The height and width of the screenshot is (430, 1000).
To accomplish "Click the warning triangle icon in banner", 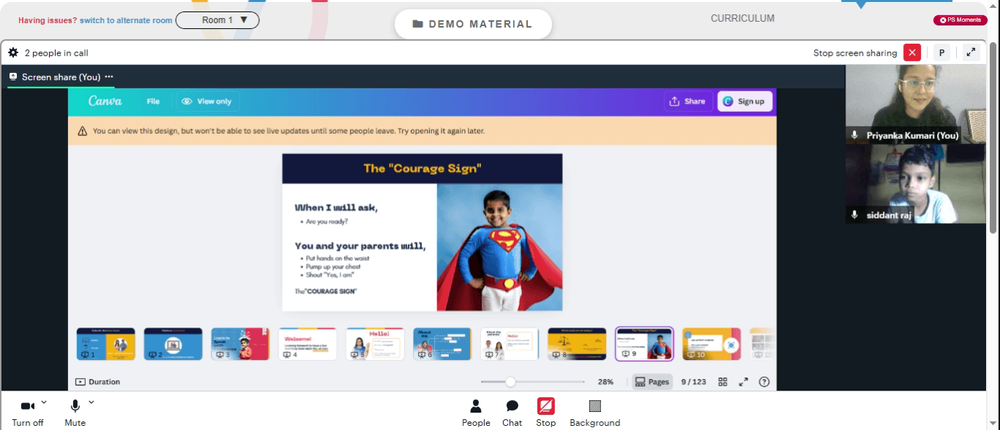I will (82, 131).
